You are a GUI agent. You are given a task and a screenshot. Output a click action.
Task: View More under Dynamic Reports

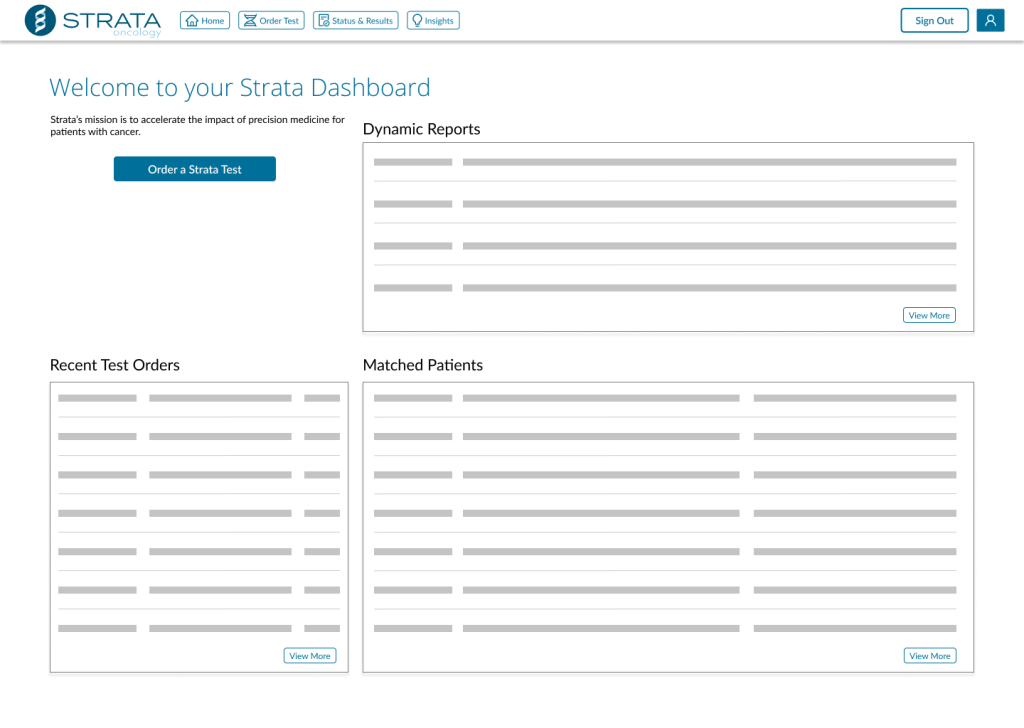[x=929, y=315]
